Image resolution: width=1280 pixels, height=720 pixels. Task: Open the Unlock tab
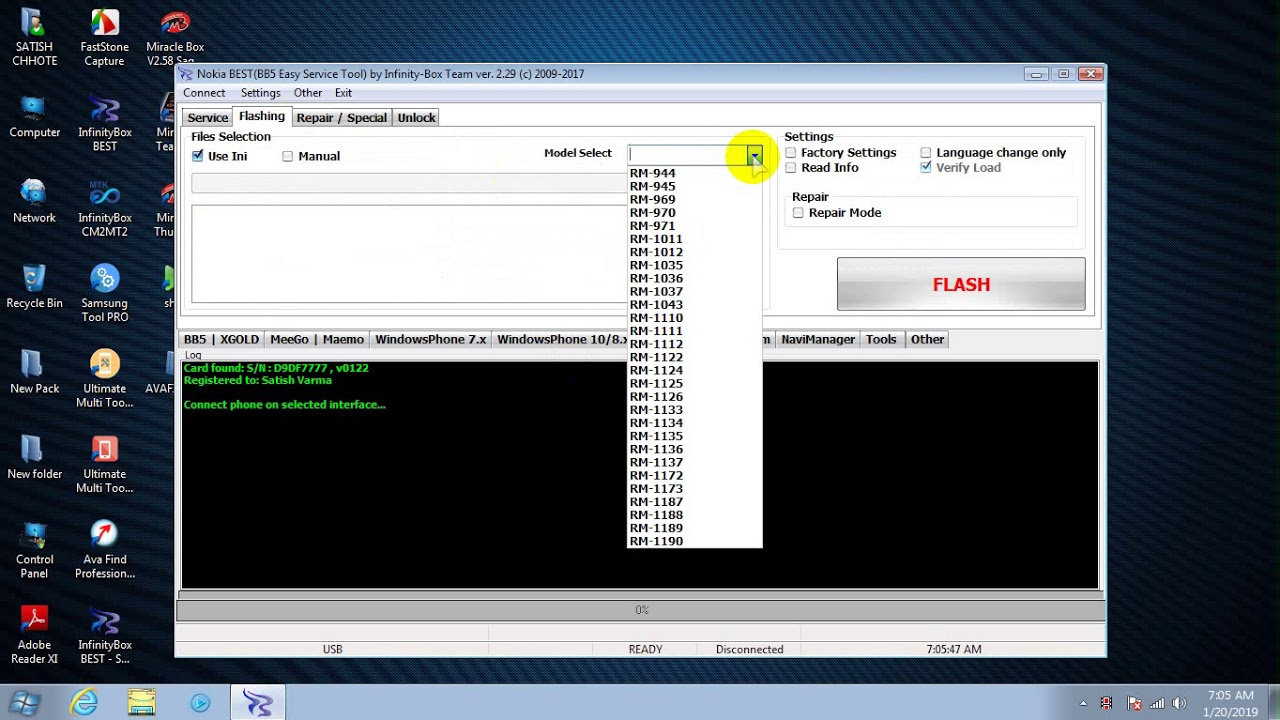(x=416, y=118)
